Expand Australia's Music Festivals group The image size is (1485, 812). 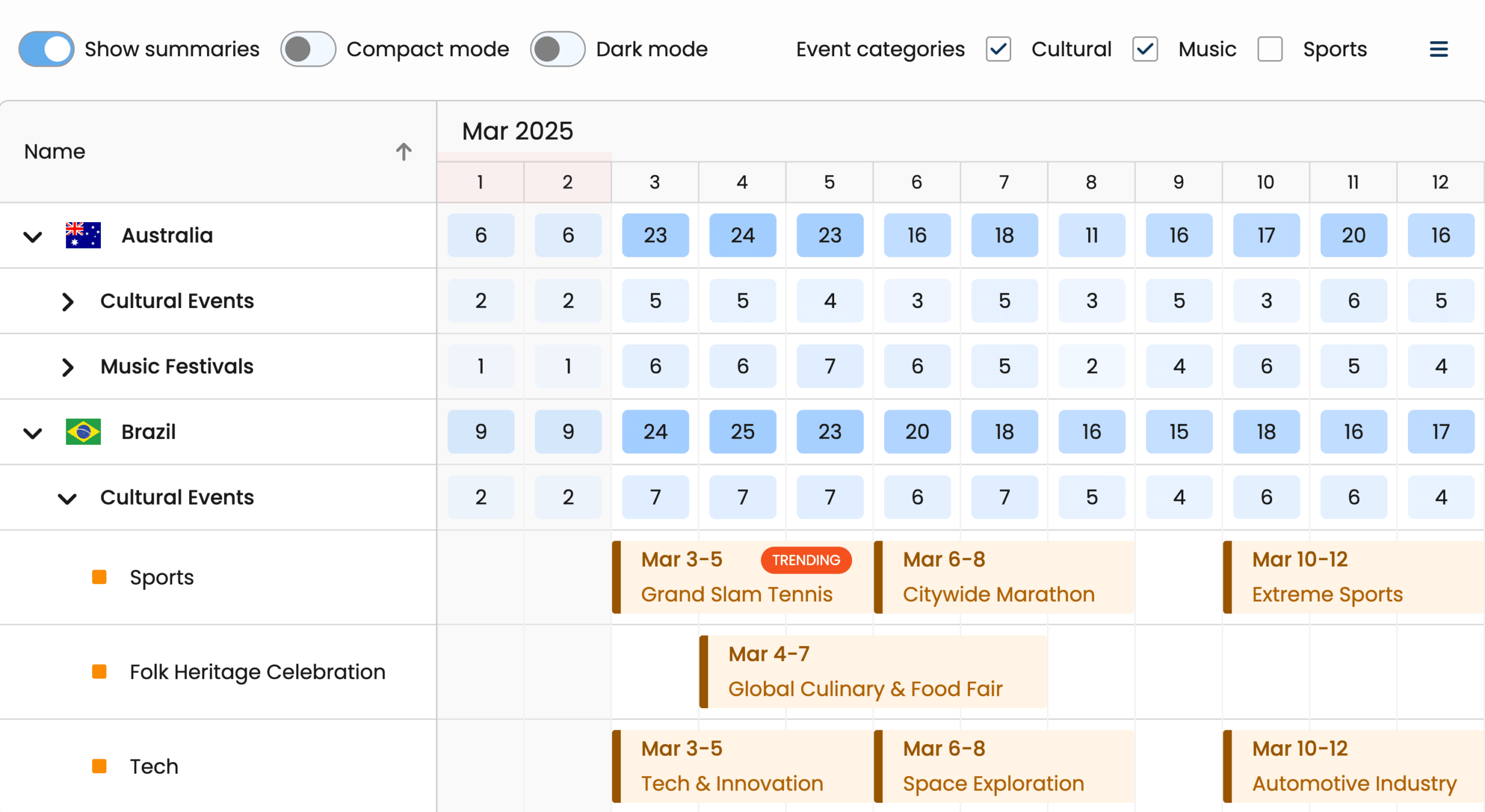68,367
